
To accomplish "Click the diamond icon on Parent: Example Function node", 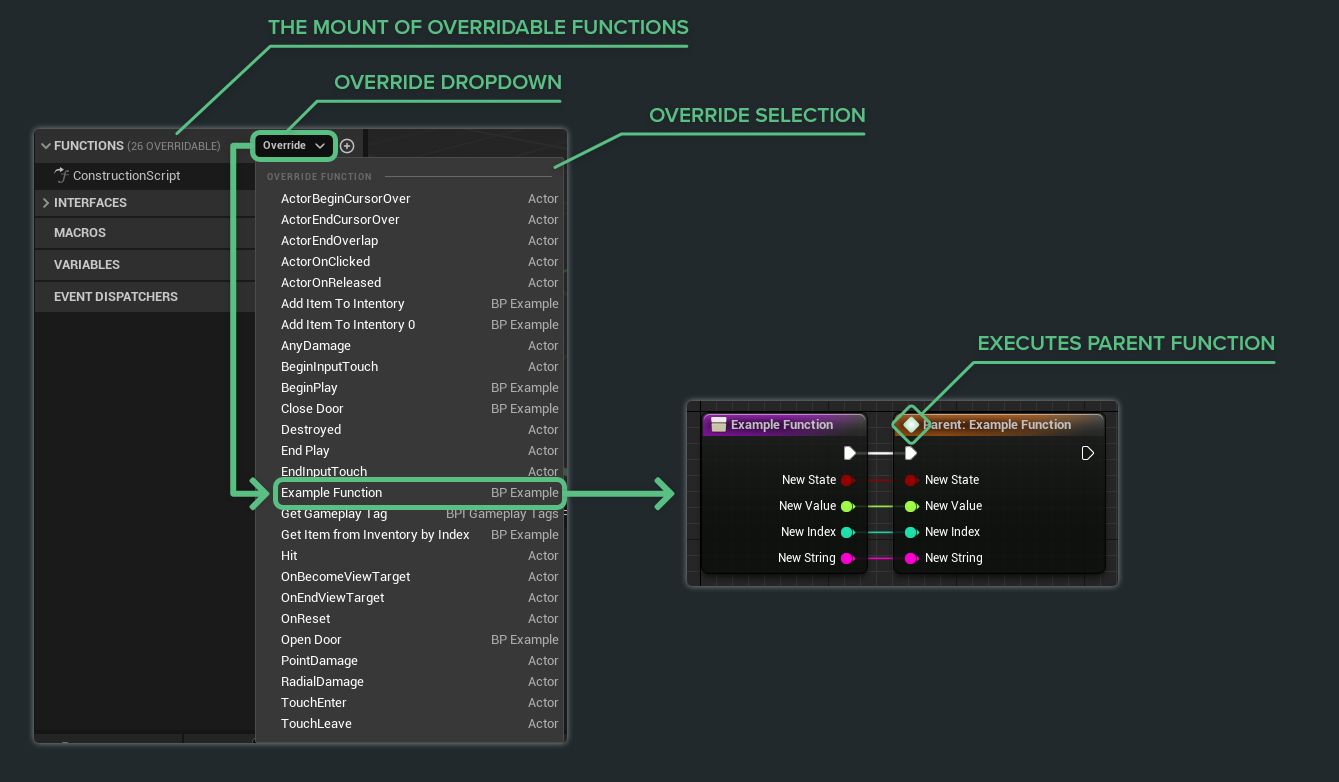I will pos(910,424).
